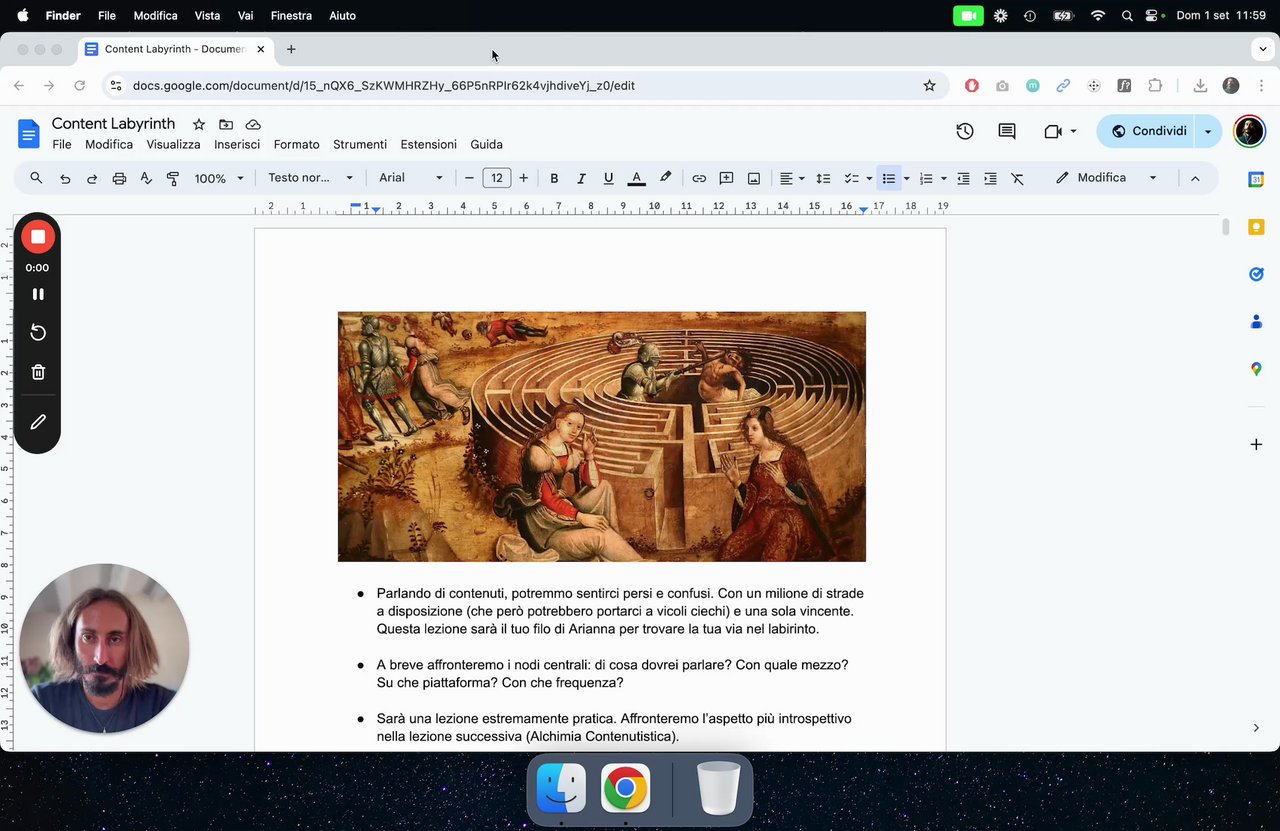The width and height of the screenshot is (1280, 831).
Task: Open Google Tasks side panel
Action: (1256, 274)
